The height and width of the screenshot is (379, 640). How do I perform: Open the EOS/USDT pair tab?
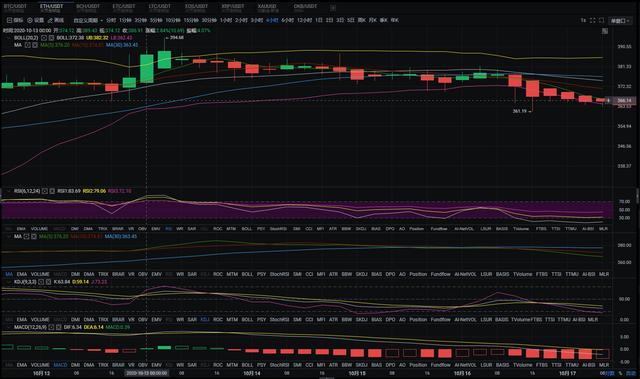click(196, 7)
